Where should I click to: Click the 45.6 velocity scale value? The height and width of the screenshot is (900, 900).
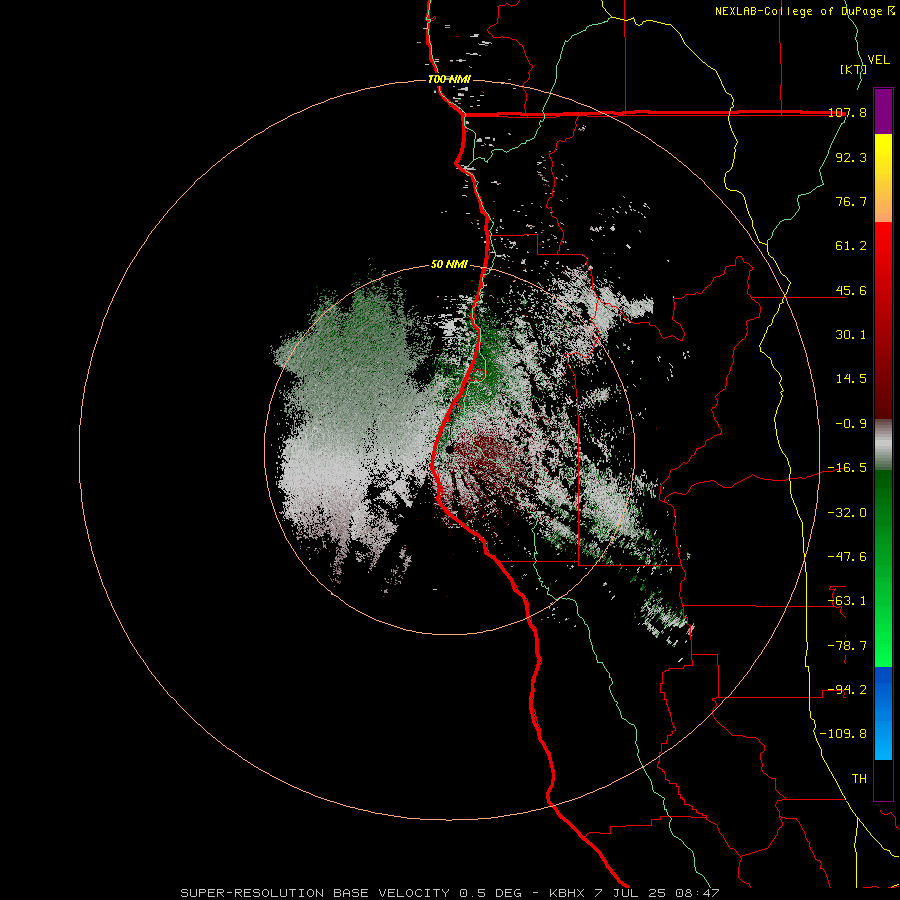tap(851, 290)
